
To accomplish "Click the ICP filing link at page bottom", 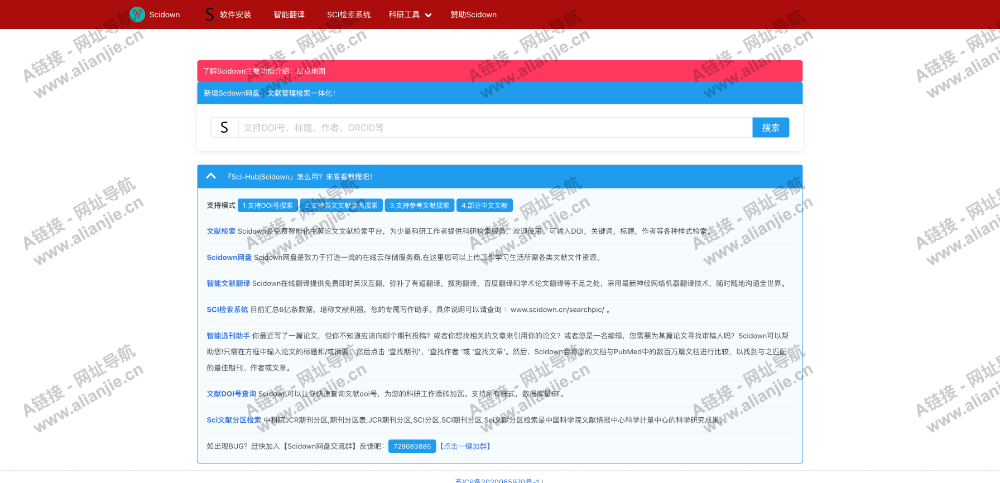I will tap(499, 480).
